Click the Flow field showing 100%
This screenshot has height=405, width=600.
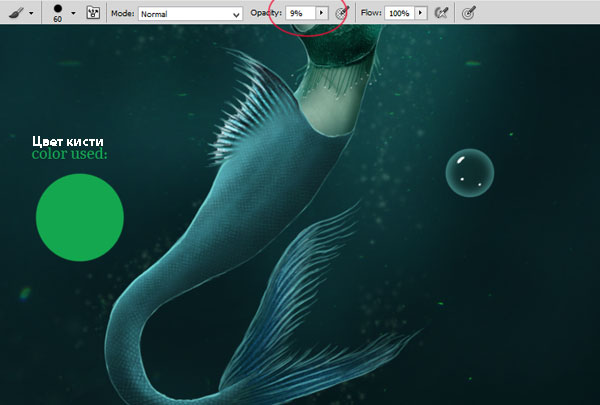point(399,13)
